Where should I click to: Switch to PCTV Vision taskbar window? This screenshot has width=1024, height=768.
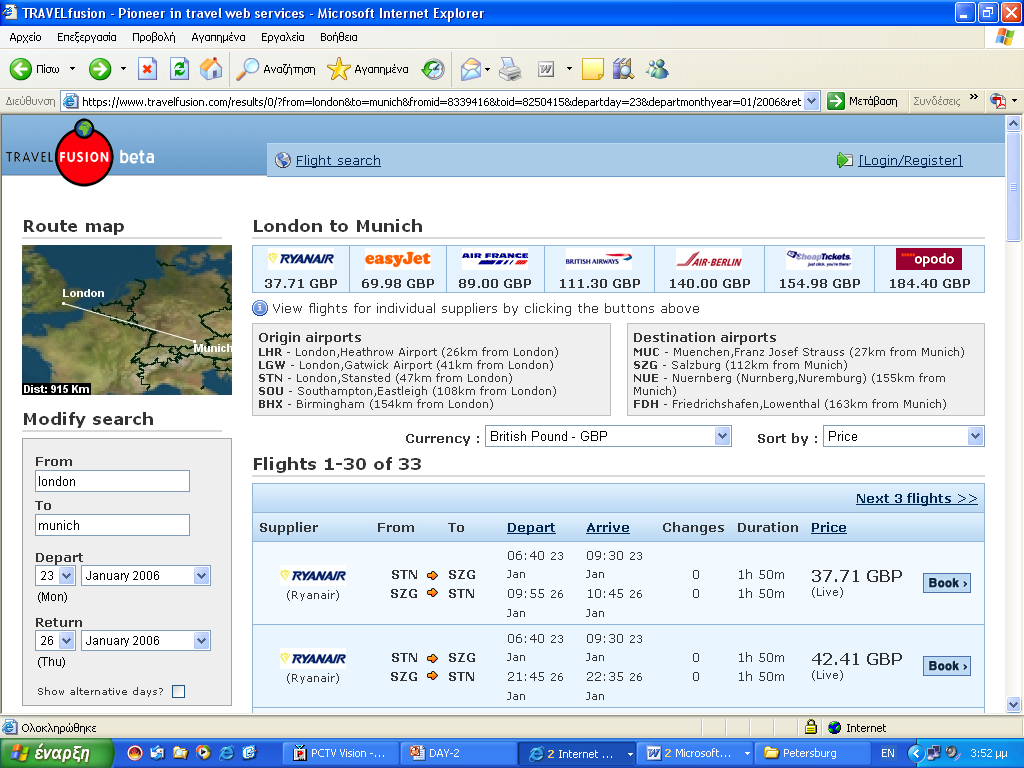(x=339, y=754)
